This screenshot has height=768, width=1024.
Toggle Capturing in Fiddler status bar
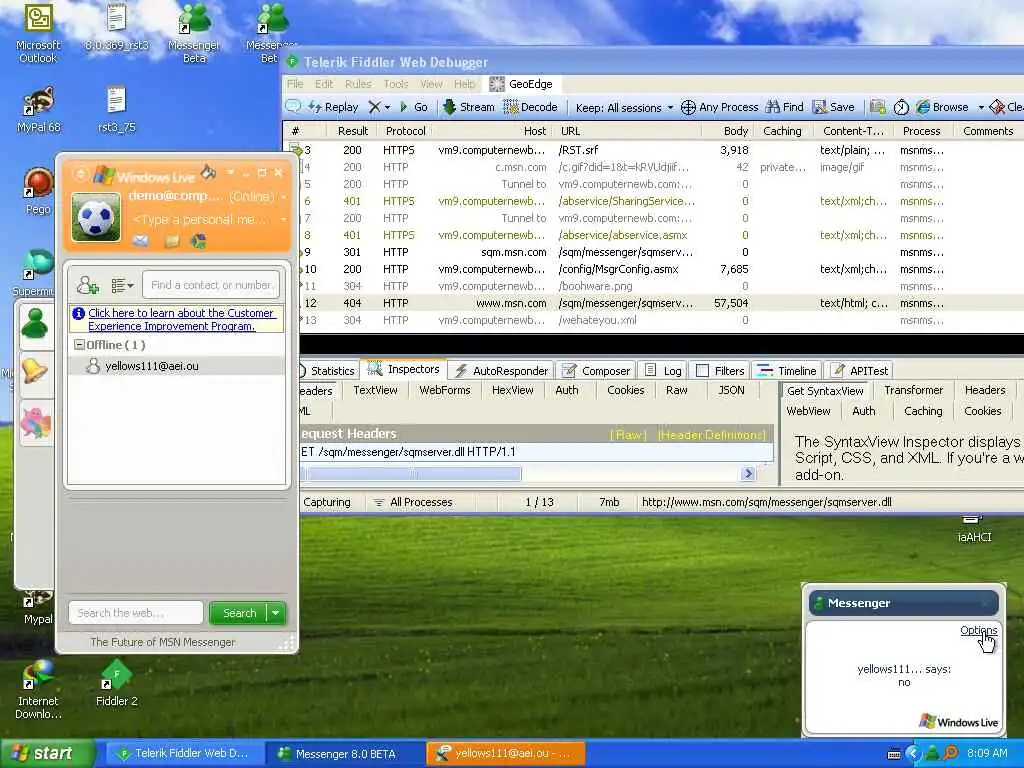point(327,502)
